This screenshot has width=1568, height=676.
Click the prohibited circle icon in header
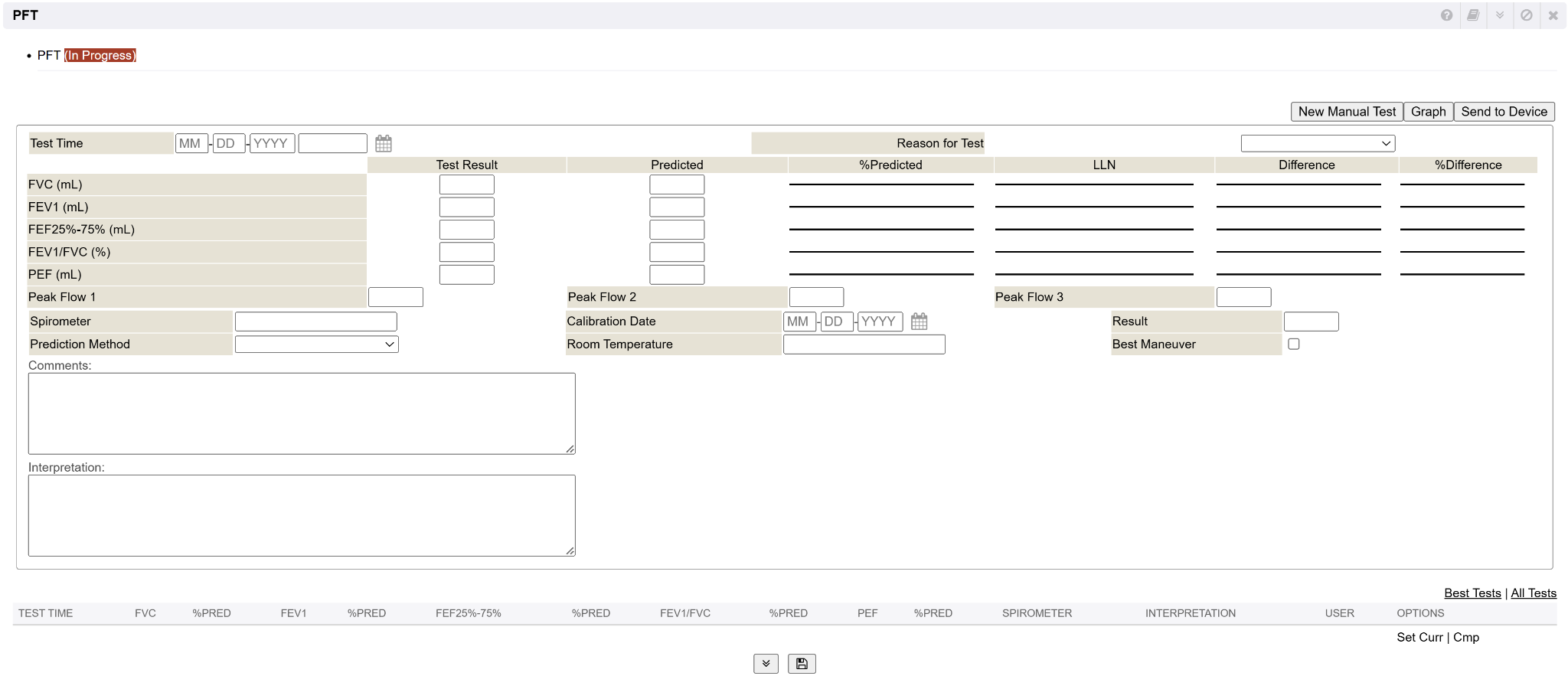(1527, 15)
